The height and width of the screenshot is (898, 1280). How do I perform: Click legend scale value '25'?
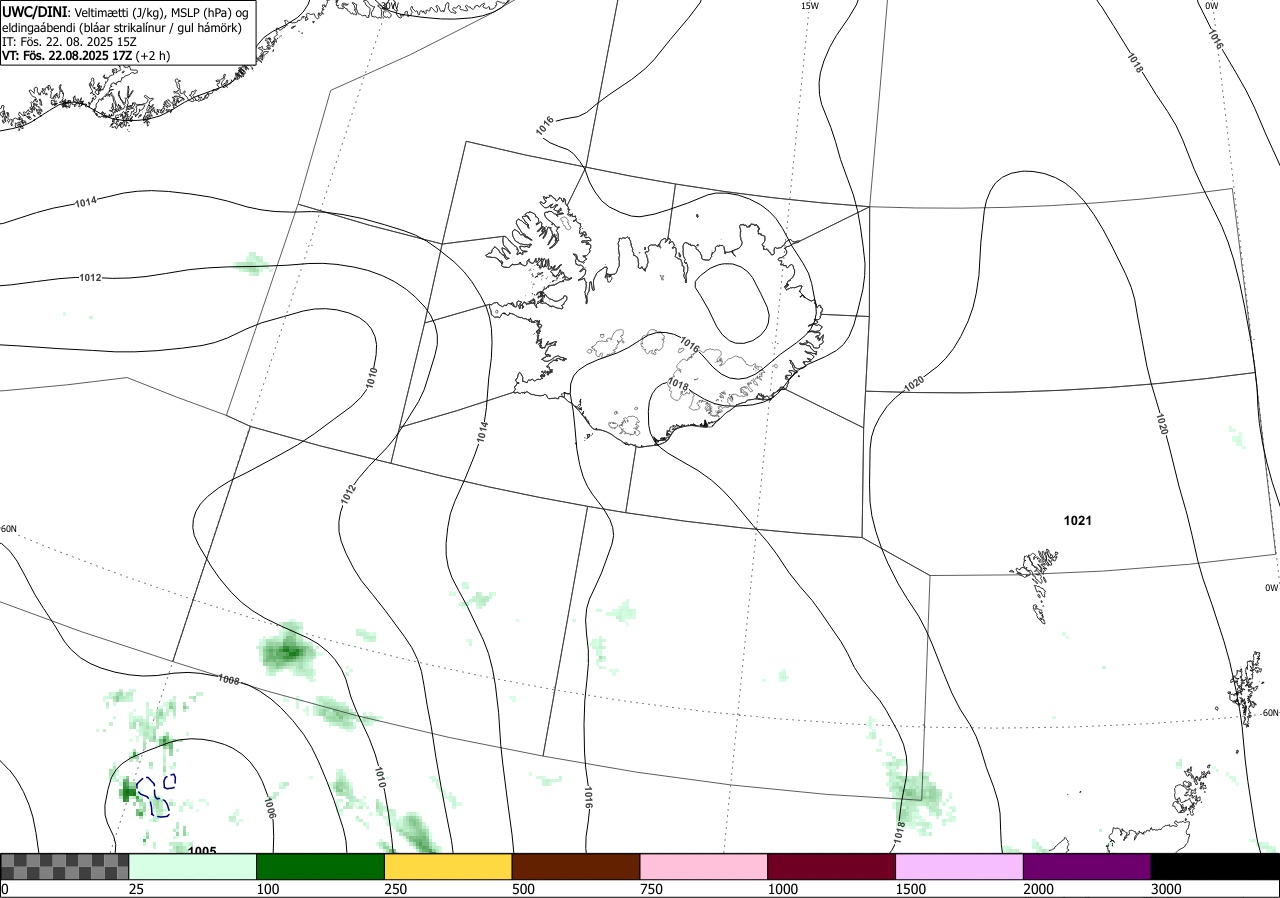(136, 889)
